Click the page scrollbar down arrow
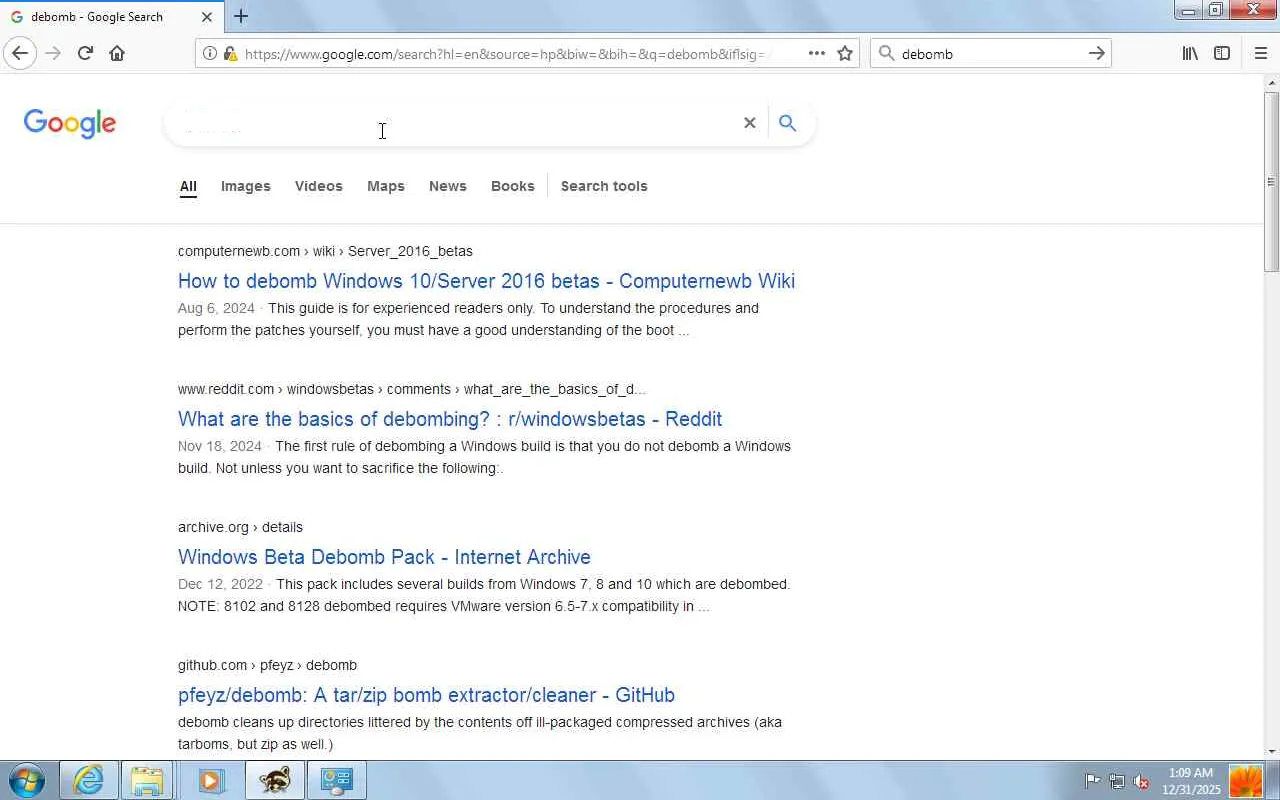Viewport: 1280px width, 800px height. pos(1272,751)
